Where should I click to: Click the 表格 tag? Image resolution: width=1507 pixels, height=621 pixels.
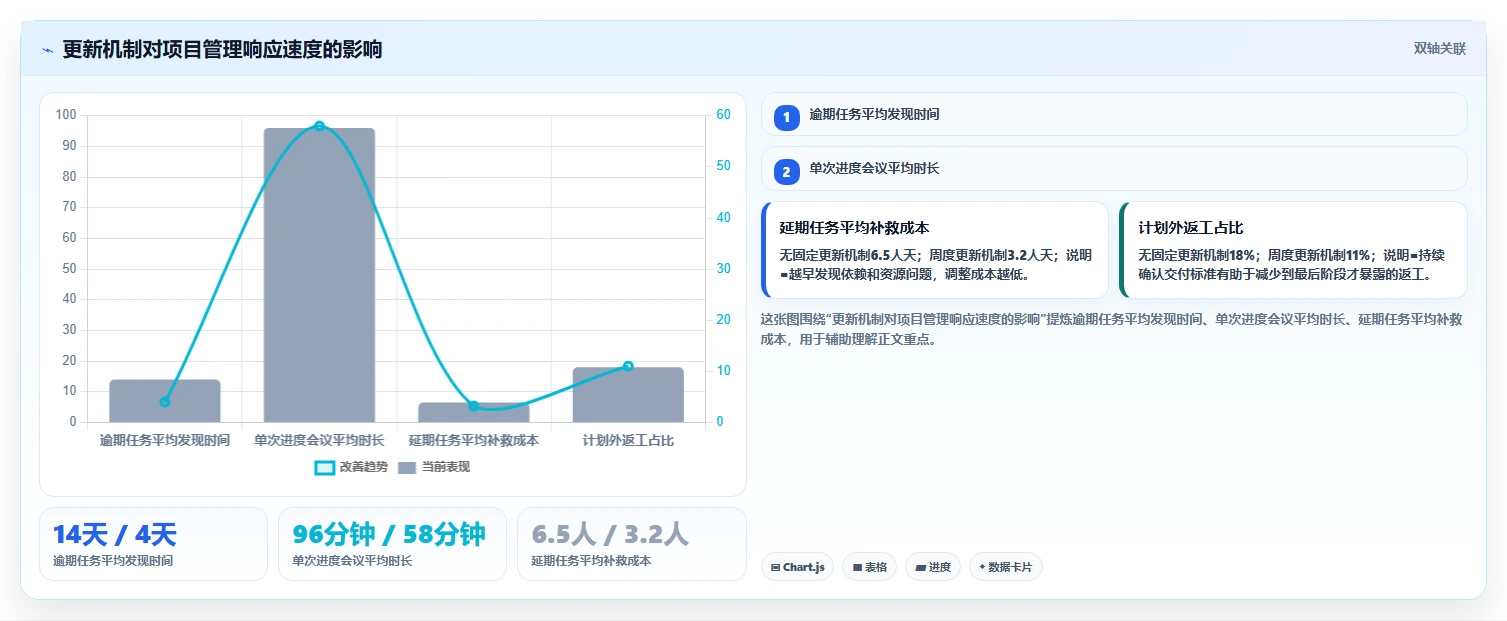(869, 567)
